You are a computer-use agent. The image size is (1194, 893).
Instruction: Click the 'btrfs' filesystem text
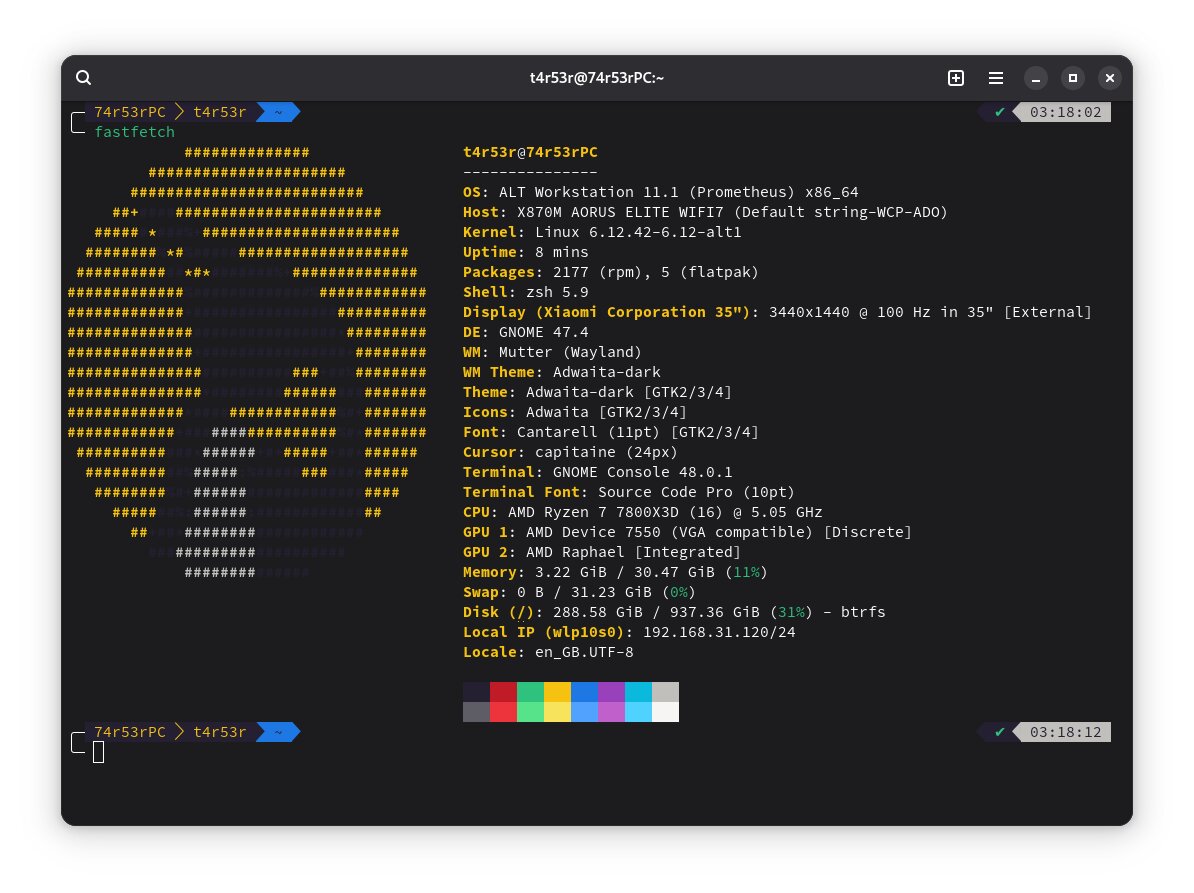pos(863,612)
